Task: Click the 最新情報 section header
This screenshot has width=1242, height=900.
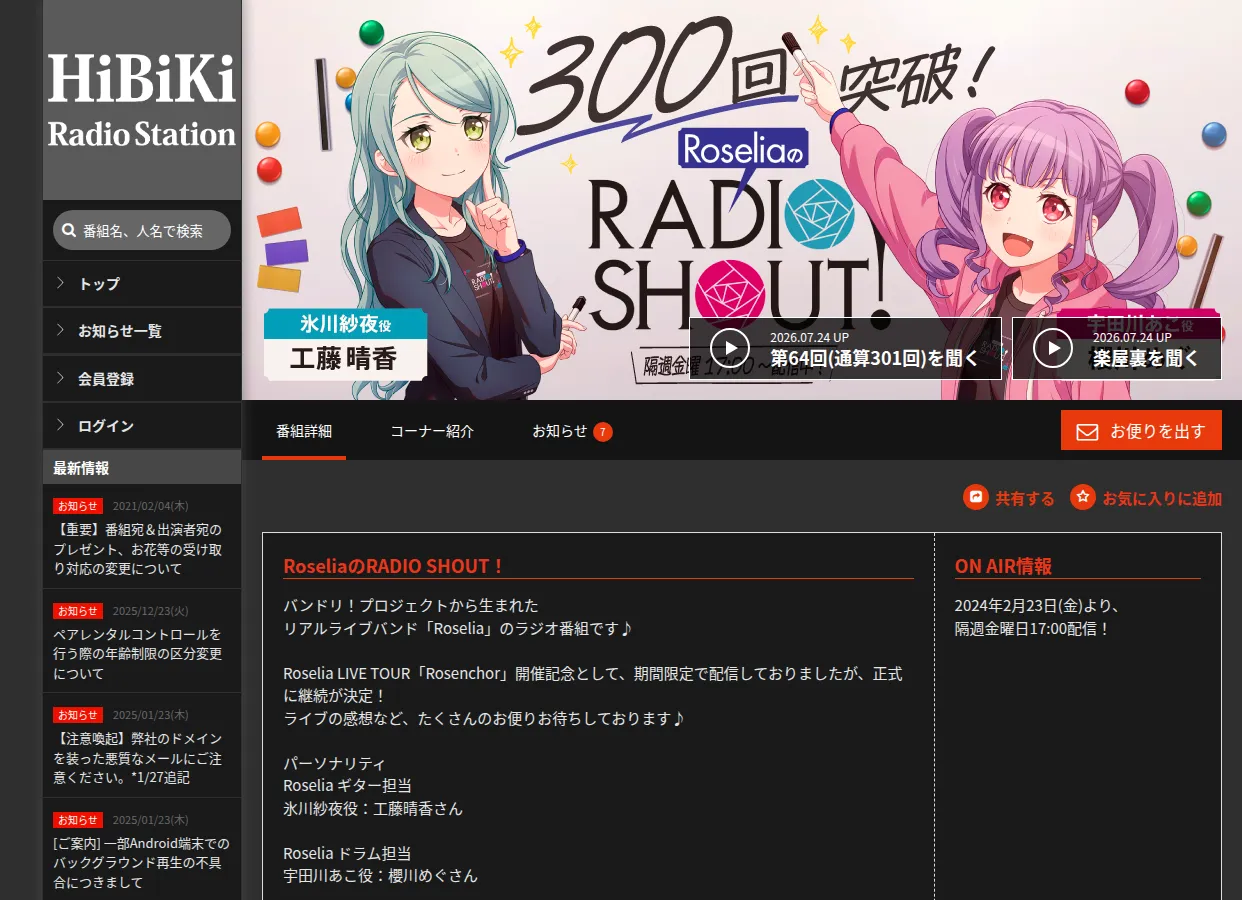Action: [x=141, y=467]
